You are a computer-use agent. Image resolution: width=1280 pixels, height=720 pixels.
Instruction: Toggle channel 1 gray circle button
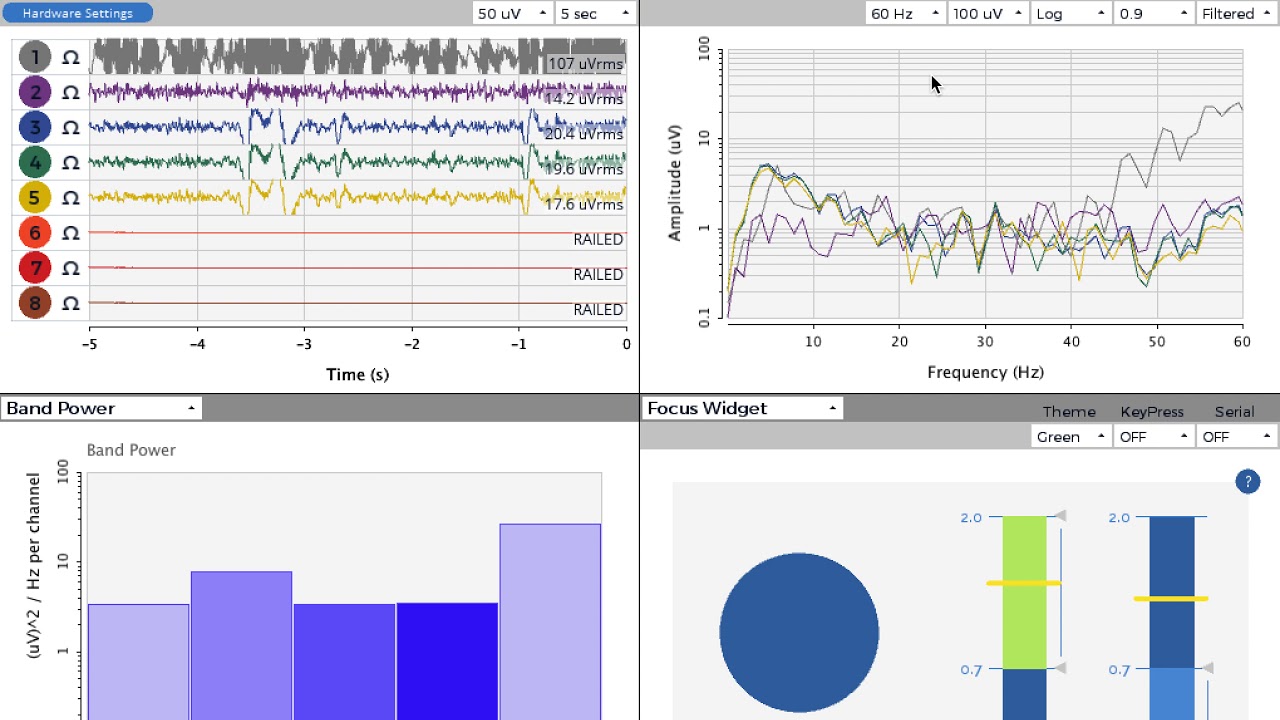(x=35, y=57)
